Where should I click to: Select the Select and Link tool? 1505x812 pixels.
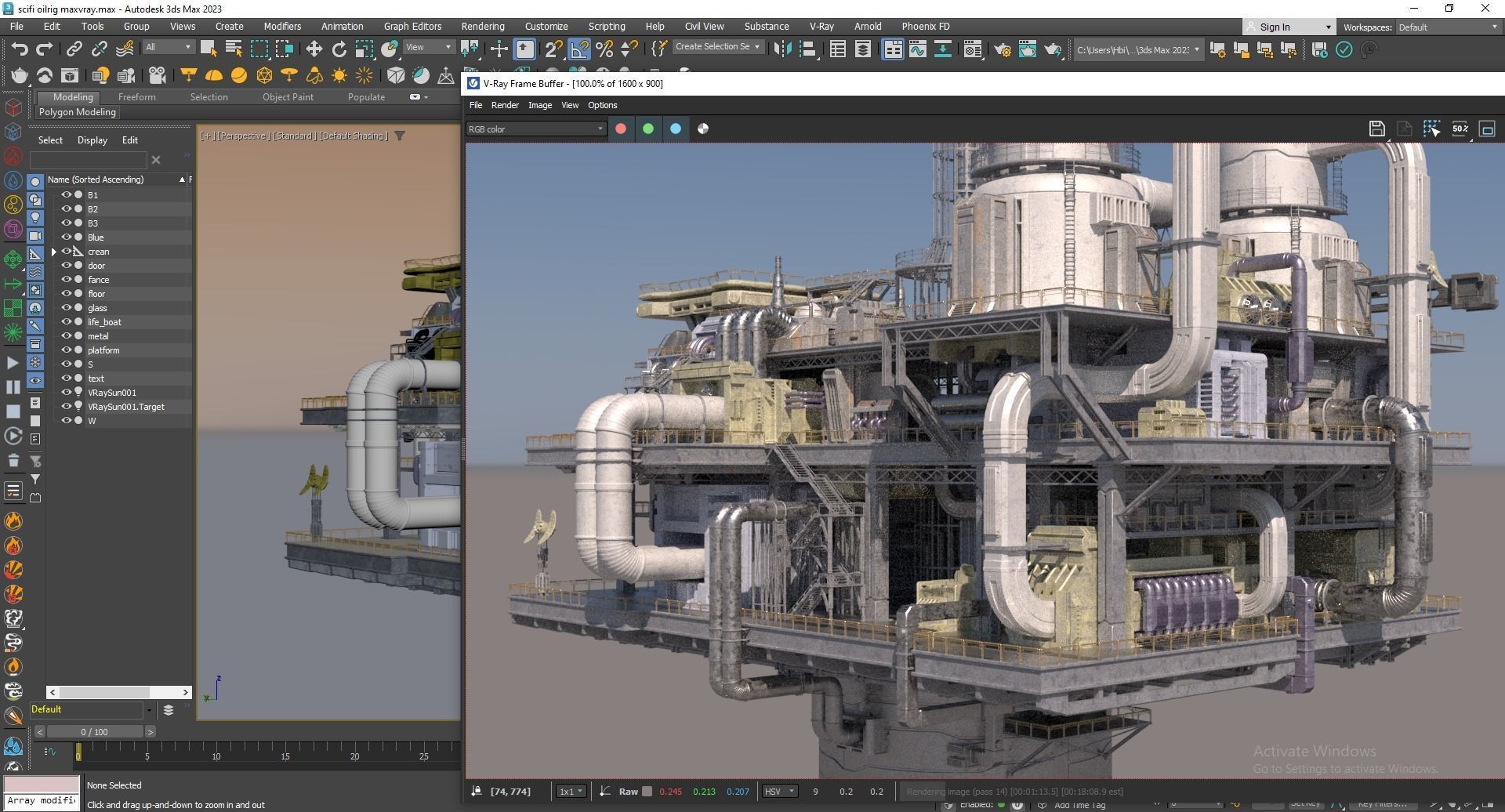pyautogui.click(x=74, y=49)
